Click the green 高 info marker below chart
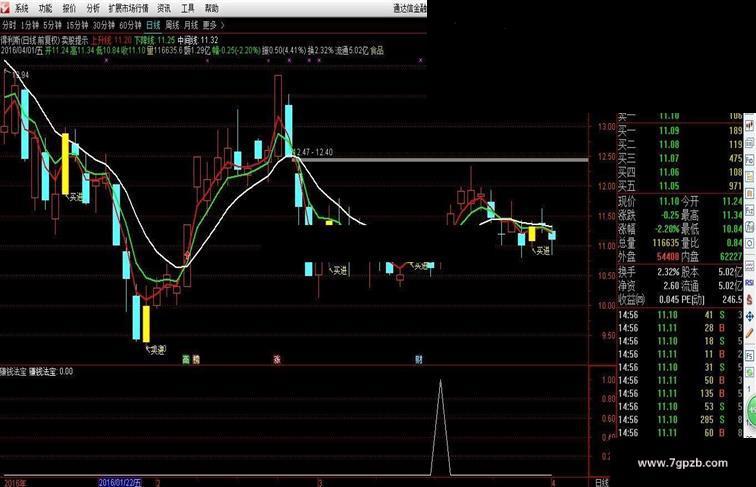Image resolution: width=756 pixels, height=487 pixels. click(x=186, y=359)
